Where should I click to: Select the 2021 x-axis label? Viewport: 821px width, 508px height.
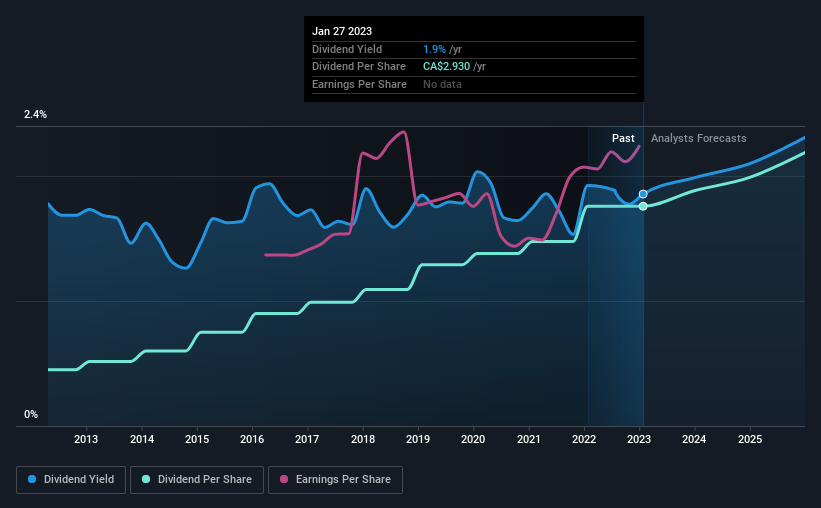pyautogui.click(x=529, y=439)
